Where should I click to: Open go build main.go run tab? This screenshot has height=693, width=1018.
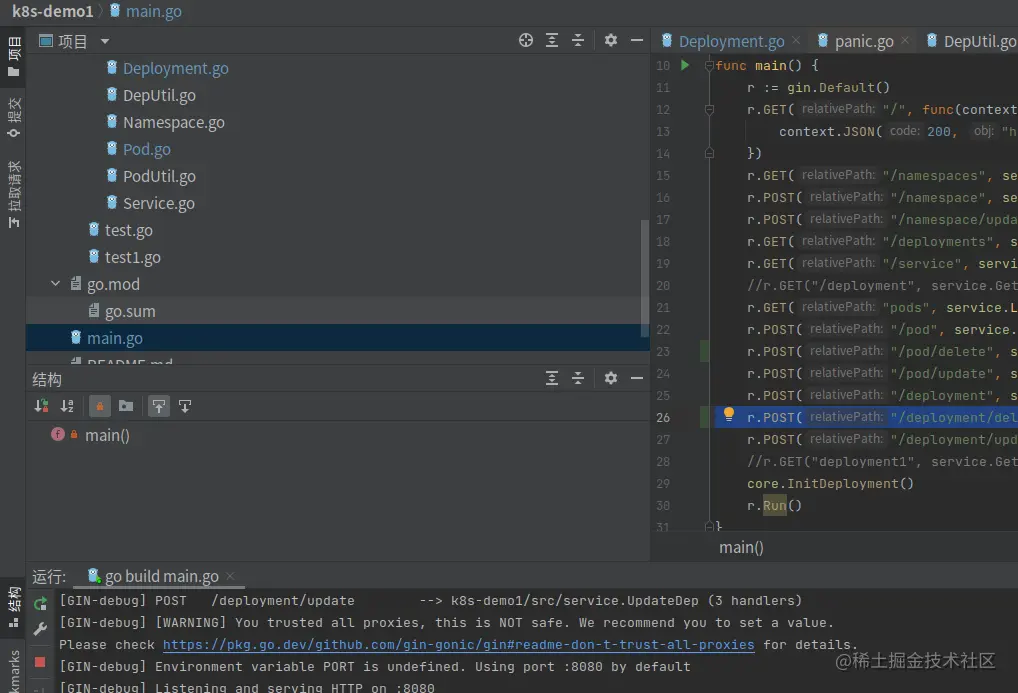coord(161,576)
